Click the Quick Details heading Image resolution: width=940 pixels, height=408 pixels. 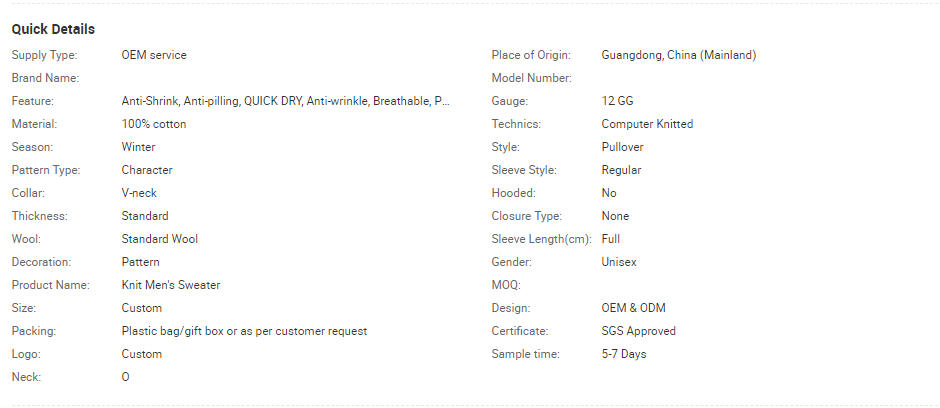(x=53, y=29)
